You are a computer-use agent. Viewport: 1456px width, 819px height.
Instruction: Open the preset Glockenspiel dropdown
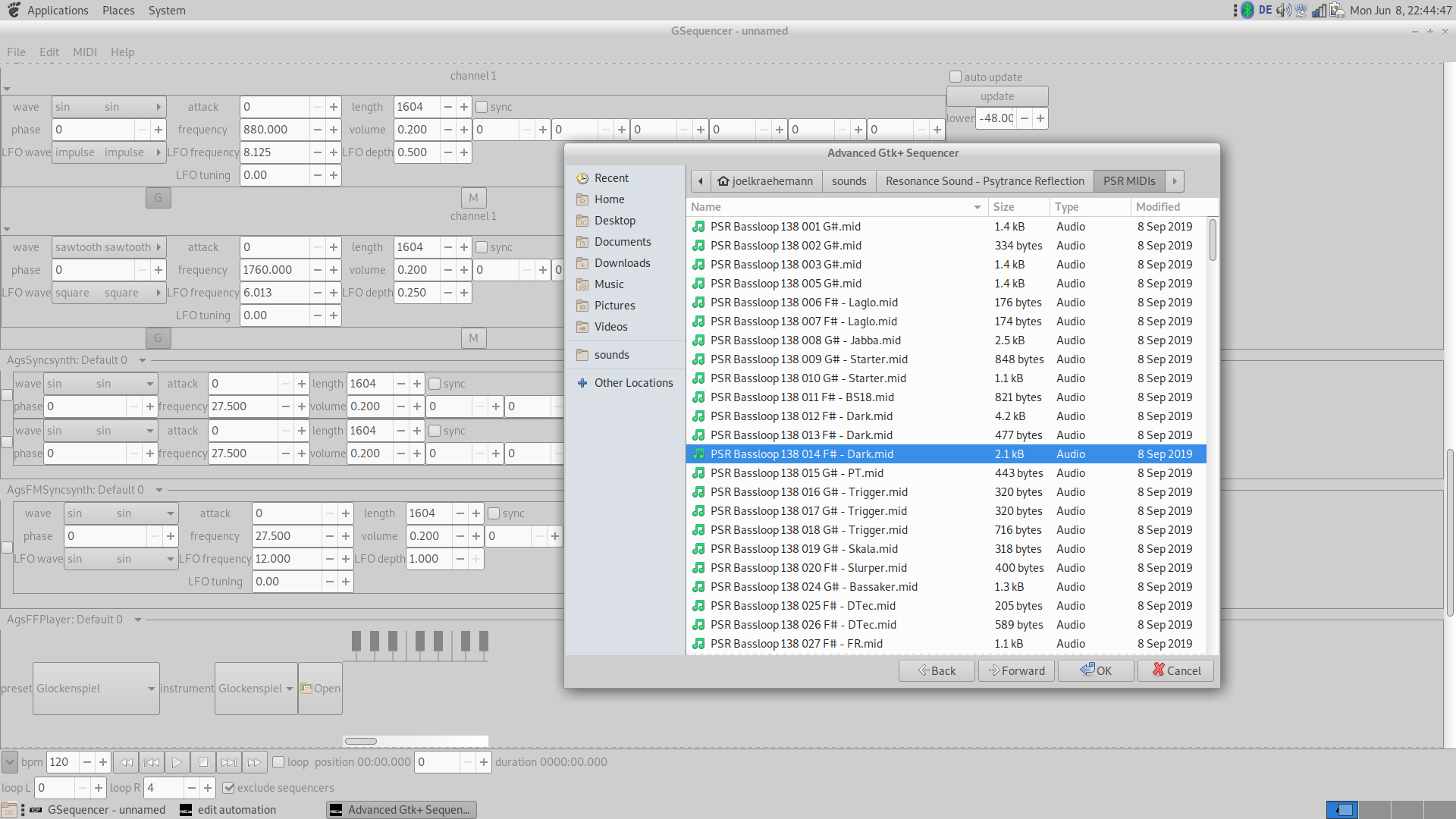tap(96, 689)
